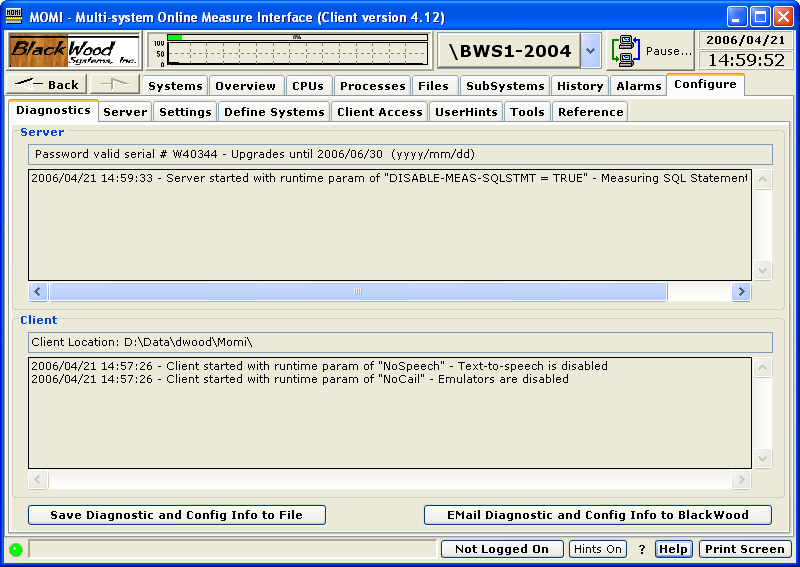Open the Define Systems sub-tab
800x567 pixels.
click(x=274, y=112)
